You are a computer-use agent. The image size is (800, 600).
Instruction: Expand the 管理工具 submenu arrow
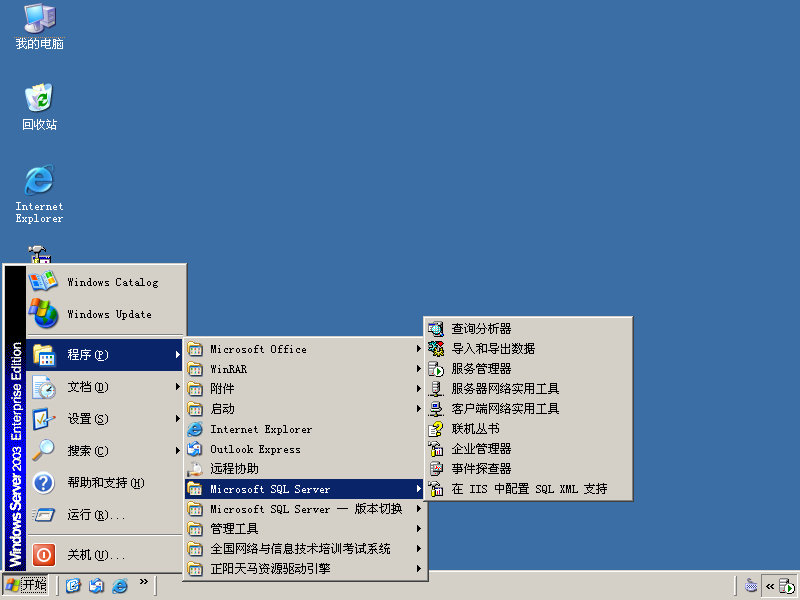point(418,529)
